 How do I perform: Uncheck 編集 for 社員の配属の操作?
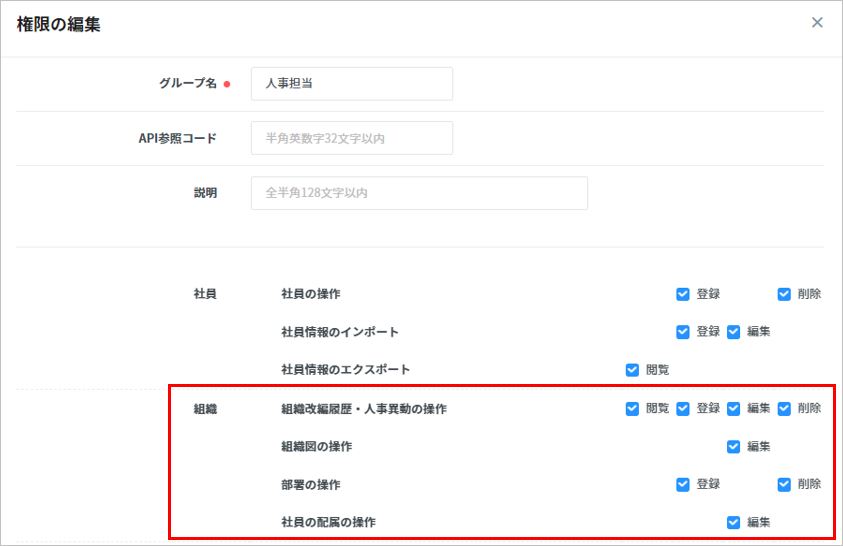coord(733,522)
